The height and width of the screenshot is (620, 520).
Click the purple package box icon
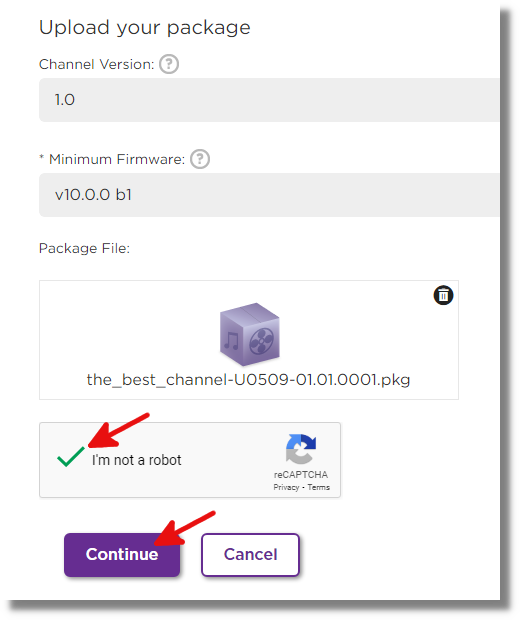click(x=250, y=334)
